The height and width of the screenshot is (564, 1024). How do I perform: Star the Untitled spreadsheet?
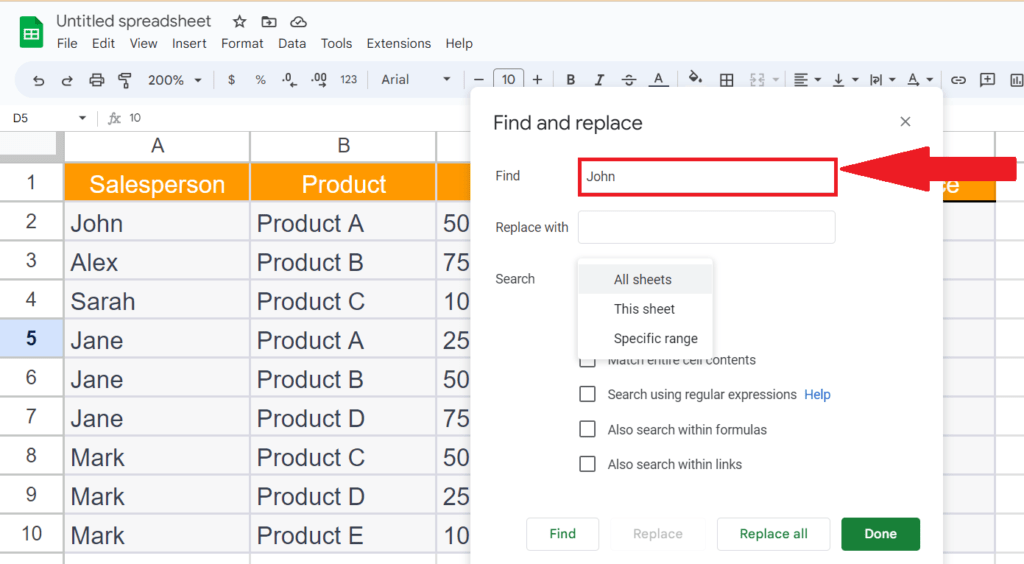pyautogui.click(x=240, y=22)
